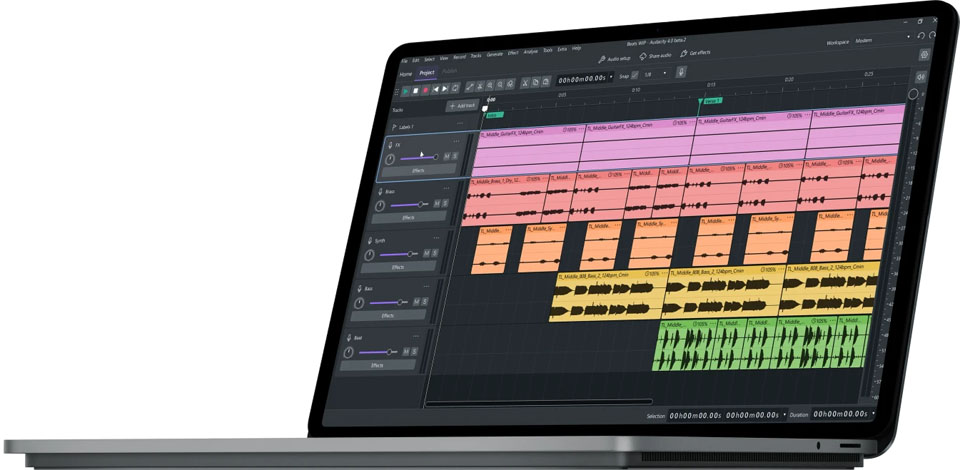
Task: Start playback with the green Play button
Action: click(x=406, y=90)
